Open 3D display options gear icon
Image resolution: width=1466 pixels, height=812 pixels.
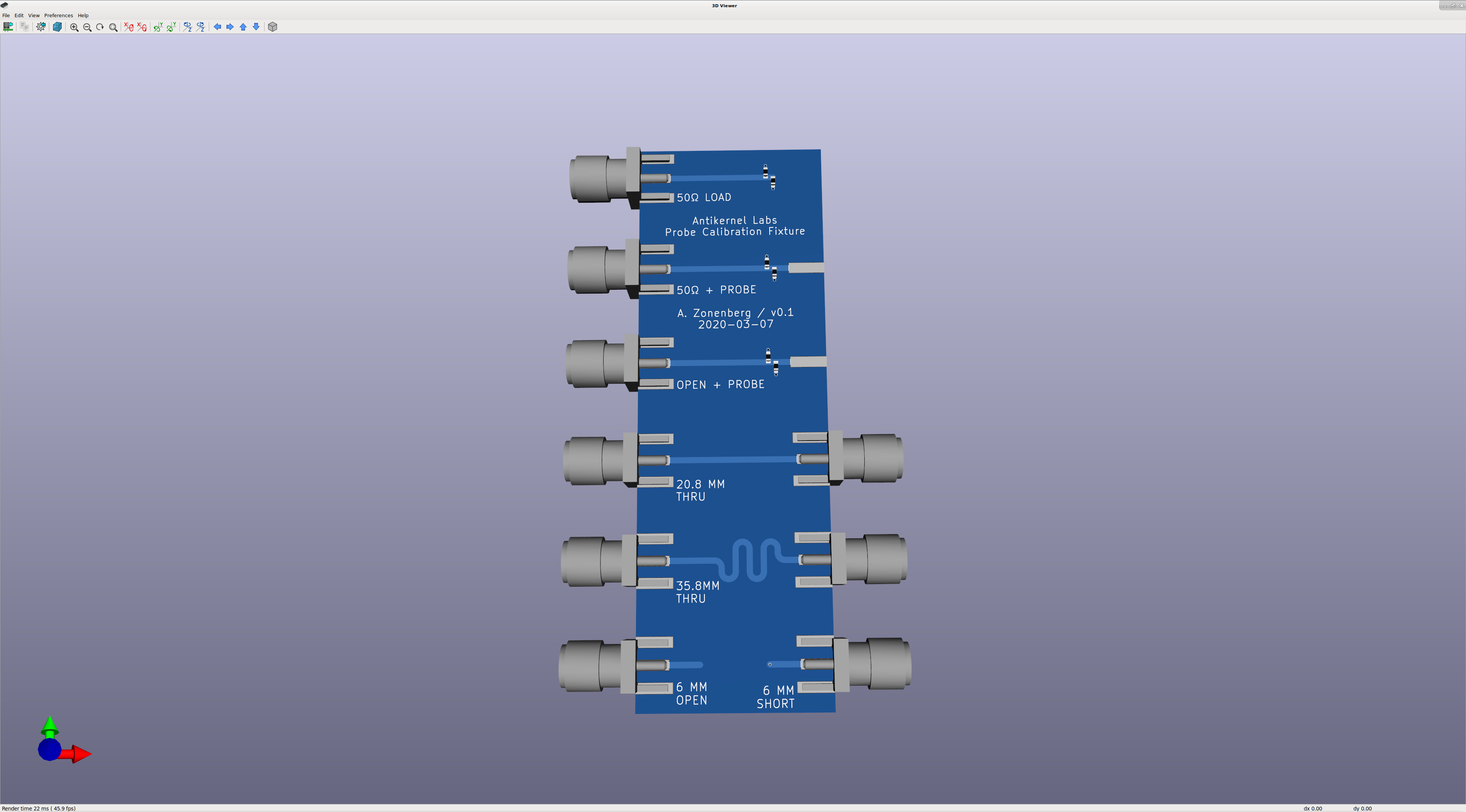pyautogui.click(x=41, y=27)
